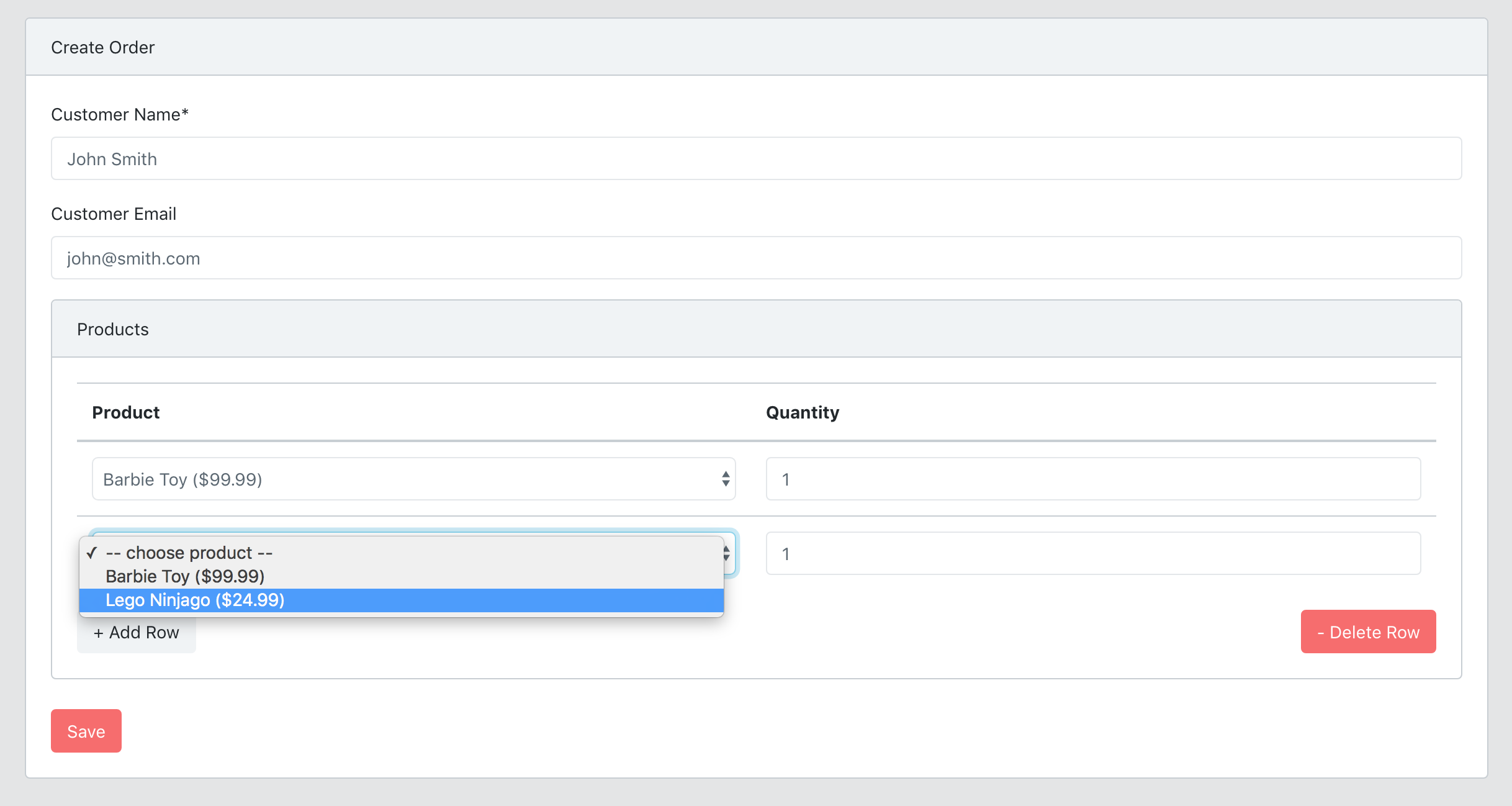Click the checkmark beside choose product option
Viewport: 1512px width, 806px height.
click(x=92, y=553)
